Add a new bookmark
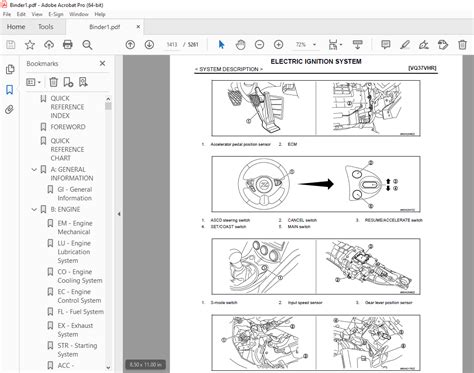The height and width of the screenshot is (373, 474). point(68,82)
